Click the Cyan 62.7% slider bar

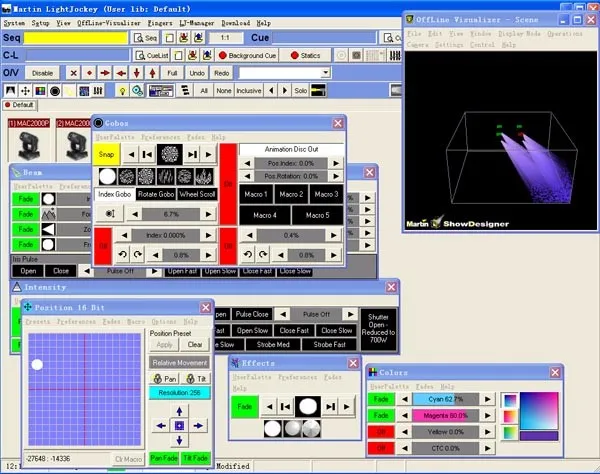446,399
